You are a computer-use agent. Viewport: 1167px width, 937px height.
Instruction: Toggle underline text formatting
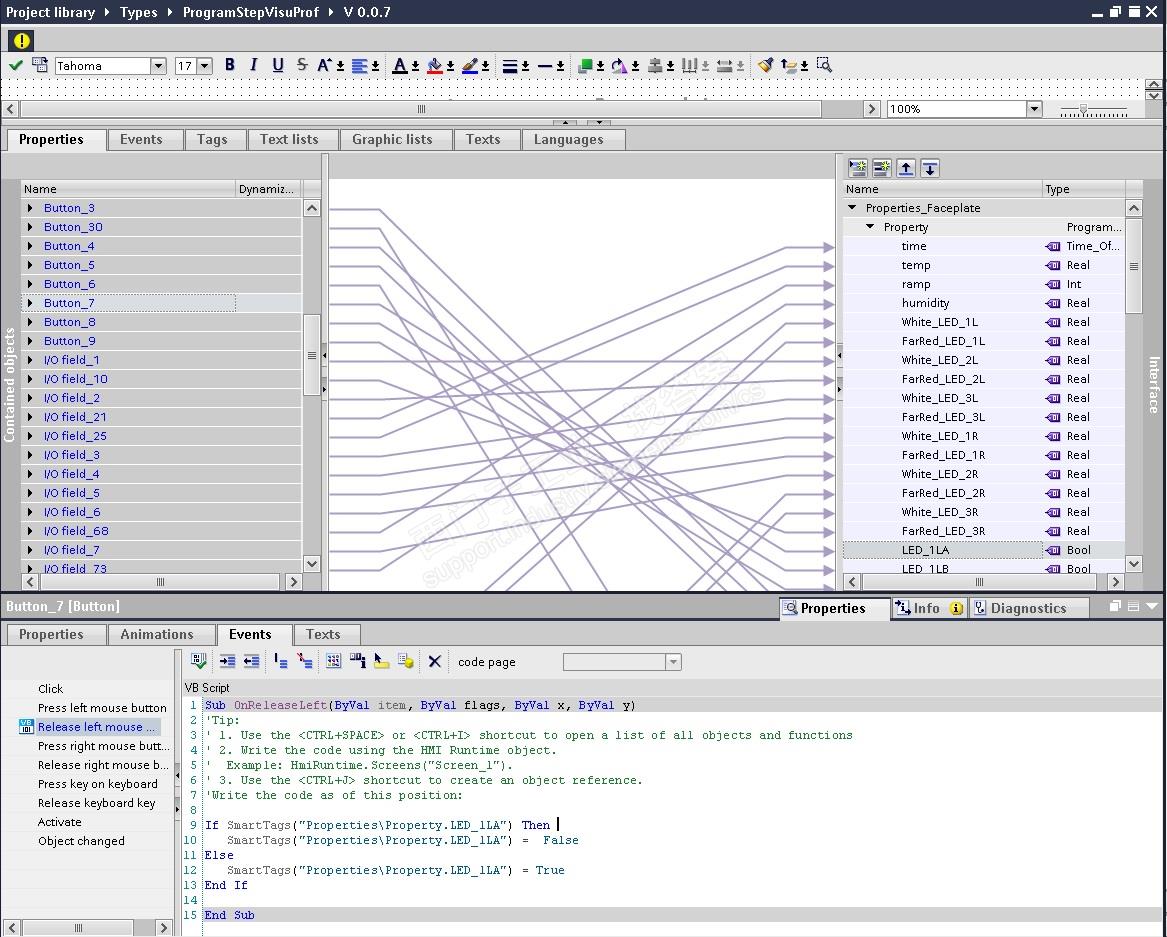pos(277,65)
